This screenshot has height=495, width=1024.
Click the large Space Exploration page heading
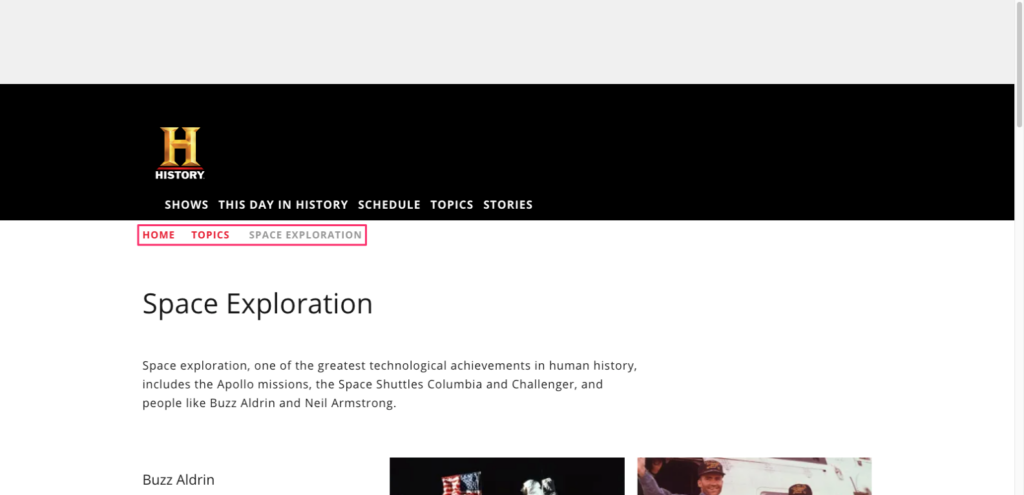pyautogui.click(x=257, y=304)
